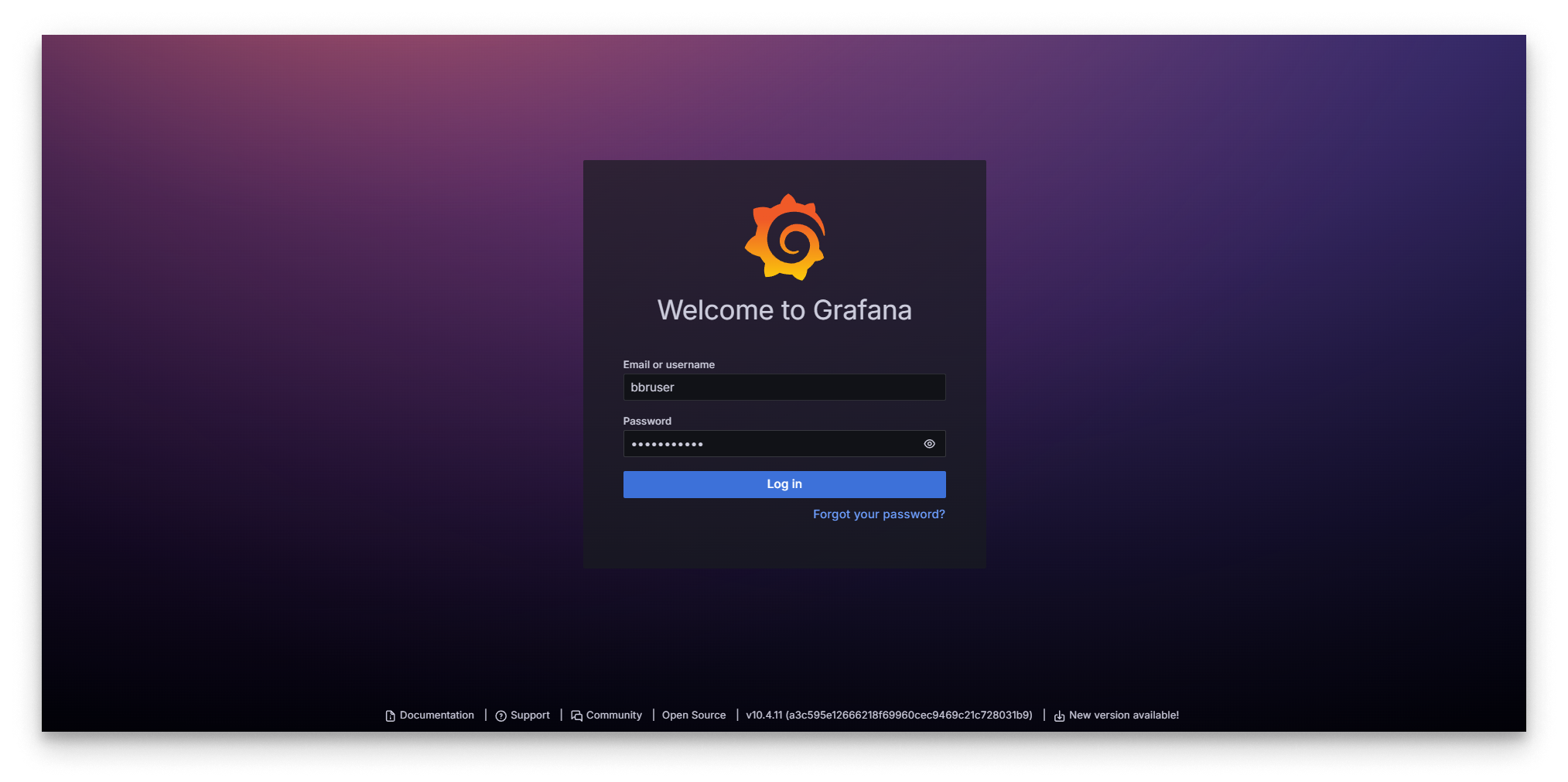Screen dimensions: 1568x782
Task: Visit the Community footer link
Action: (x=614, y=715)
